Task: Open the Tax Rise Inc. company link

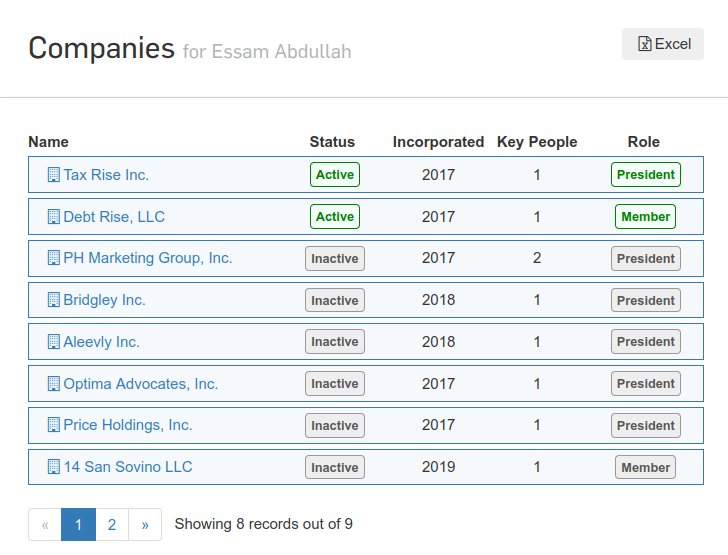Action: (x=106, y=175)
